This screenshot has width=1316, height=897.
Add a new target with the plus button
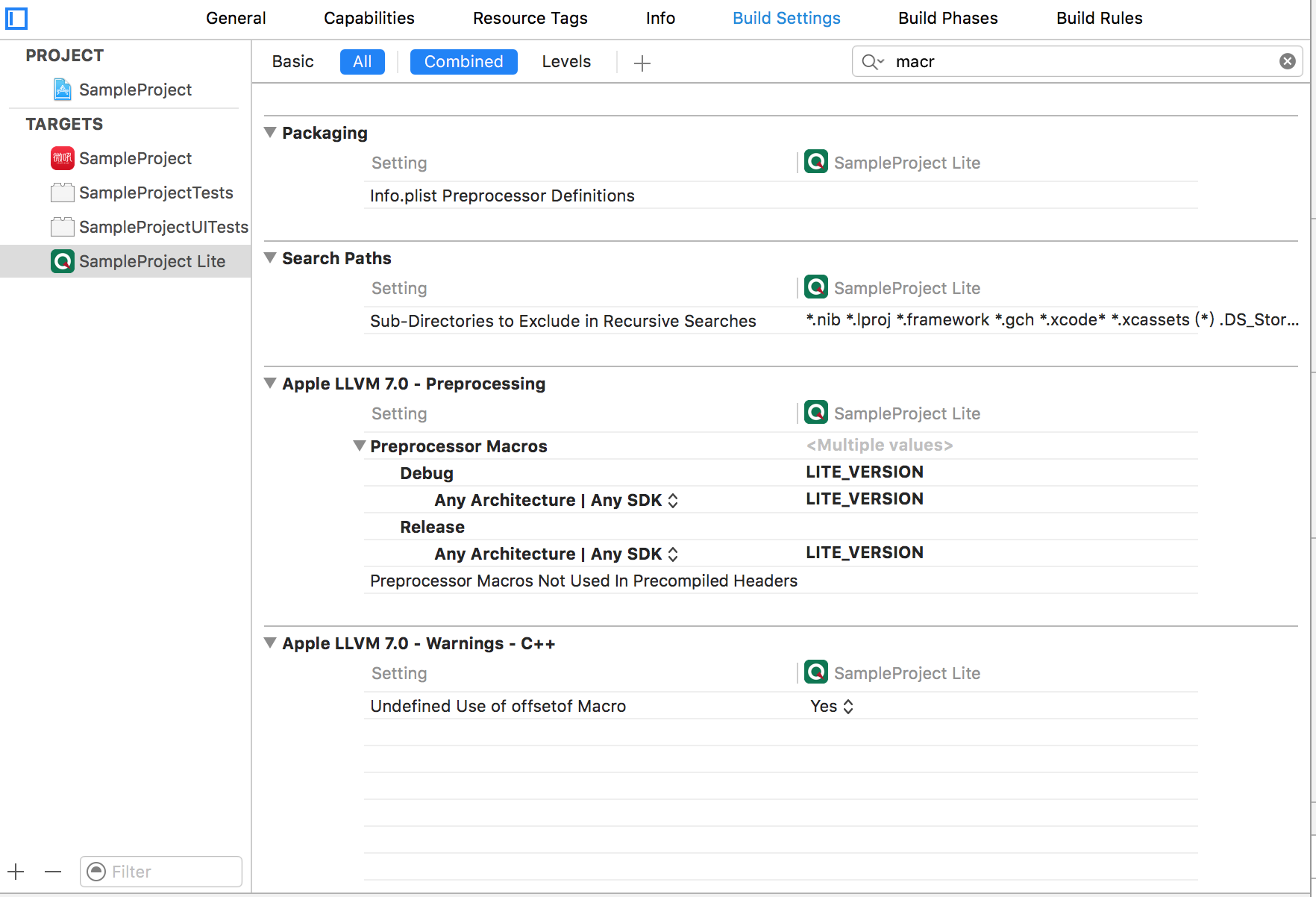click(x=16, y=871)
